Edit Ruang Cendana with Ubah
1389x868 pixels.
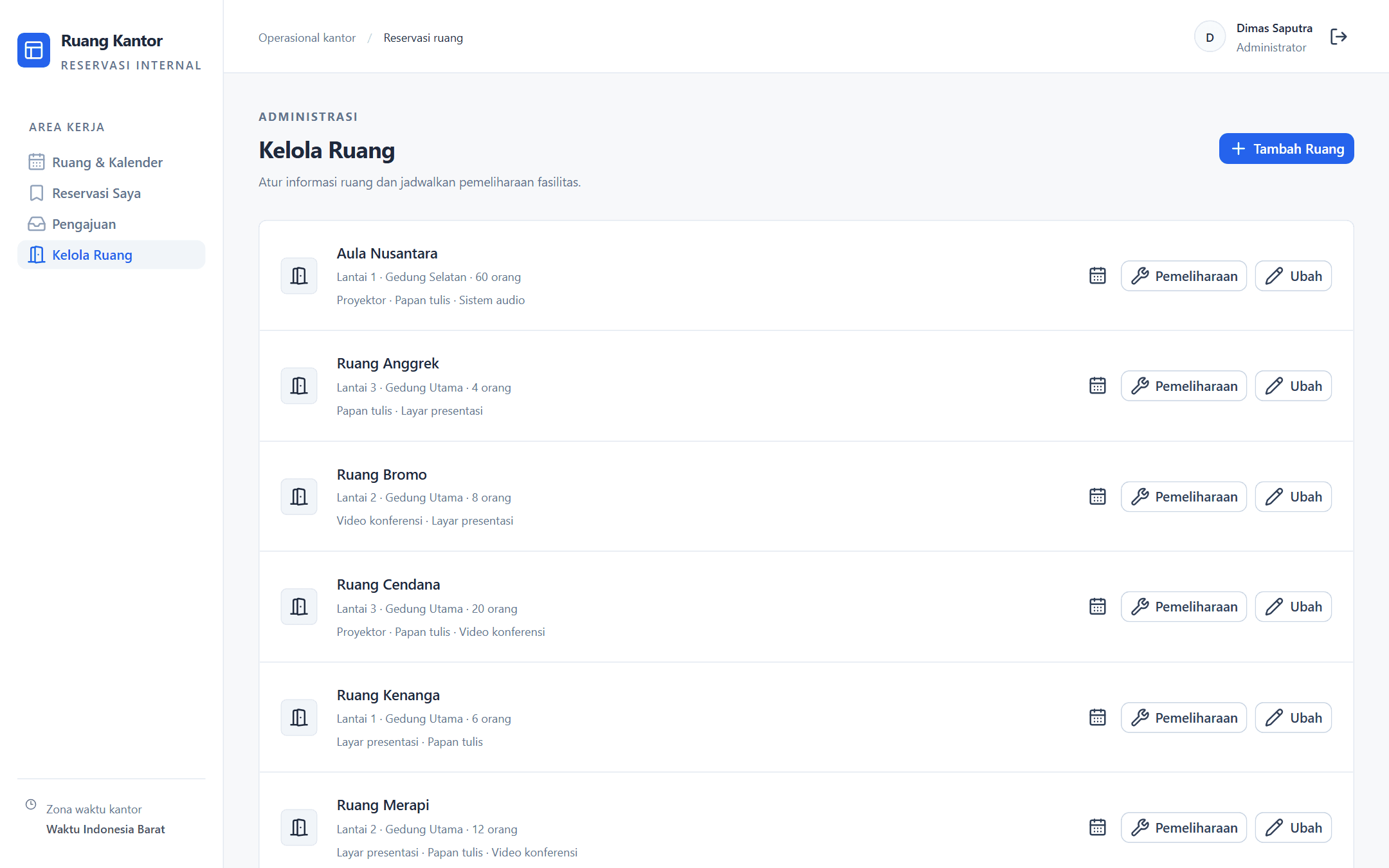[1293, 606]
